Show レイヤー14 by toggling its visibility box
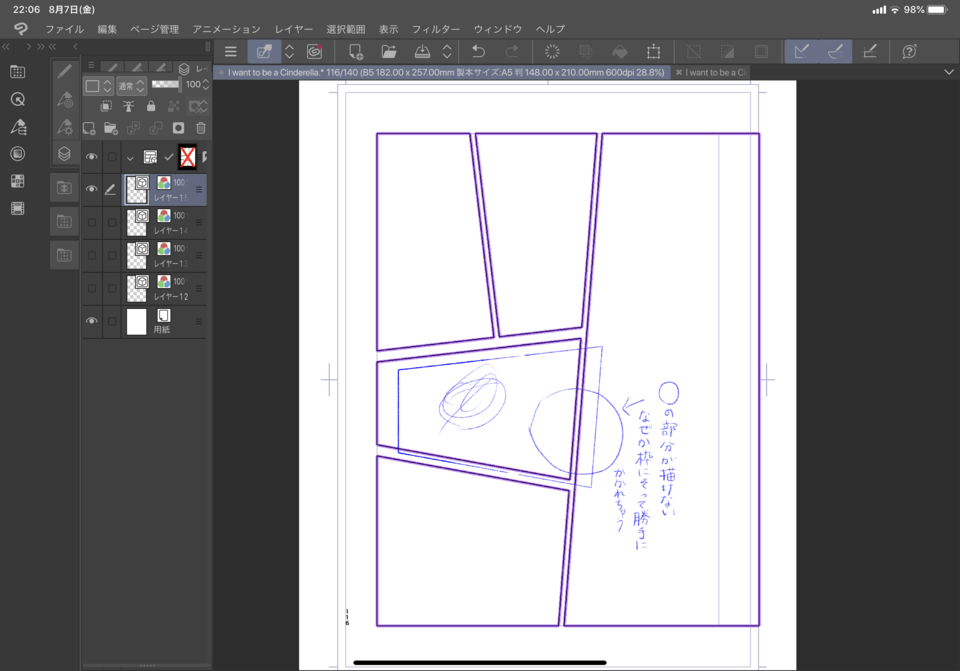960x671 pixels. pyautogui.click(x=92, y=222)
